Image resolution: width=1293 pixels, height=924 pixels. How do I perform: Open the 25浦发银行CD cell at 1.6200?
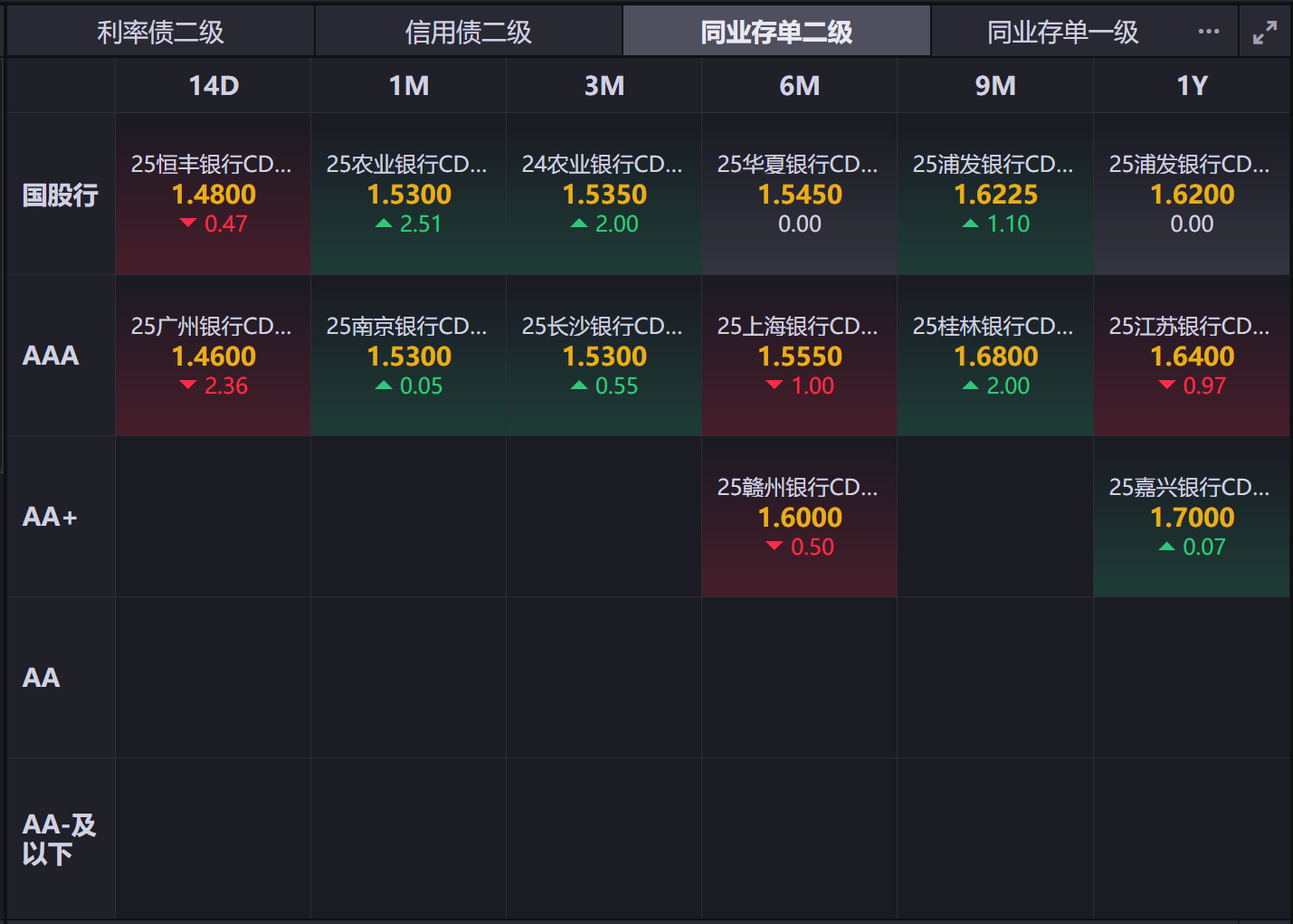tap(1192, 194)
